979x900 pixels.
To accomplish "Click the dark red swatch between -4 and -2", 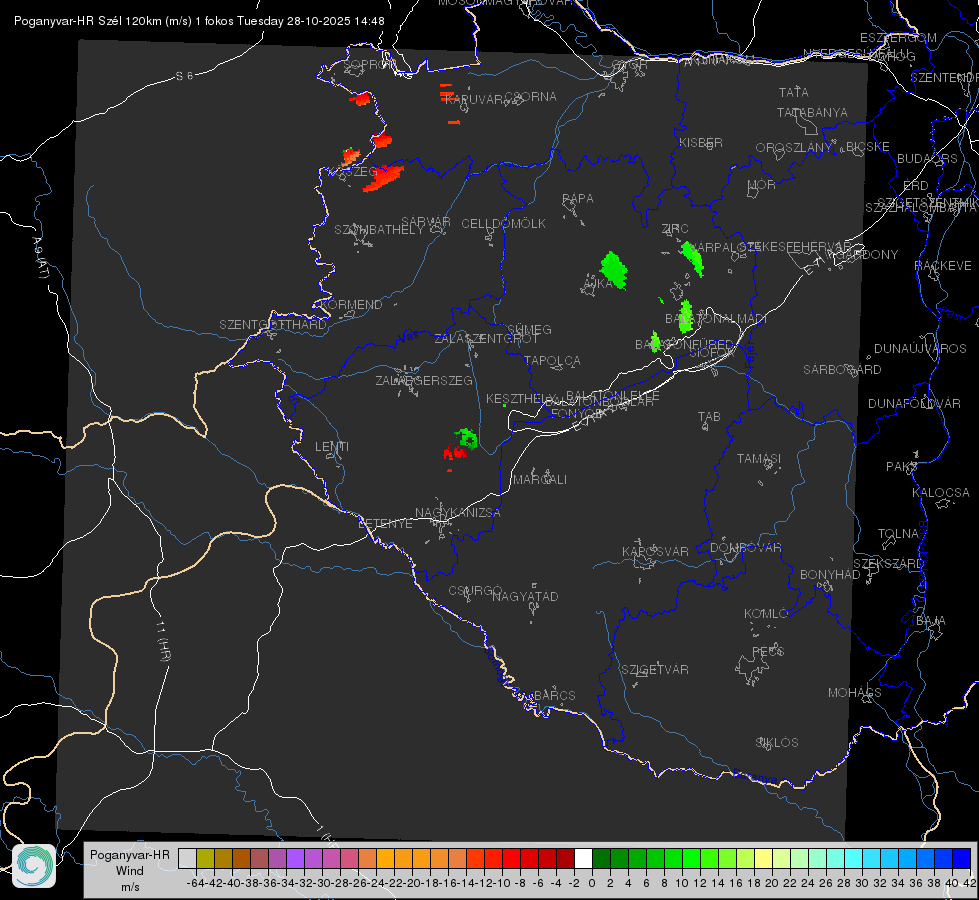I will click(565, 858).
